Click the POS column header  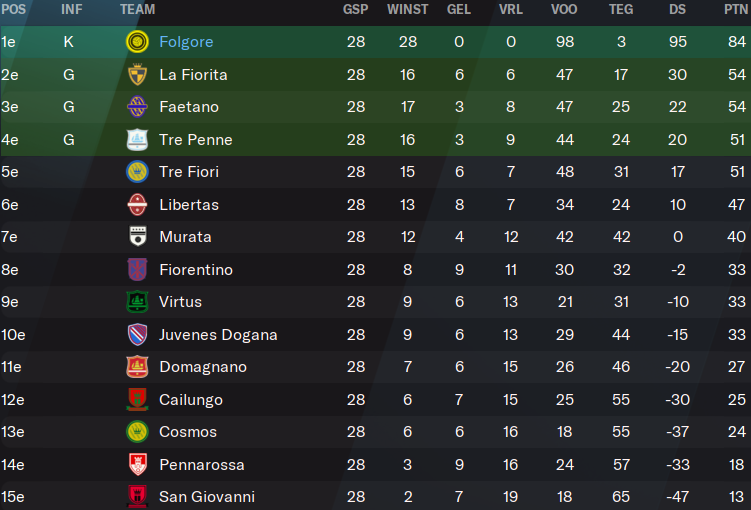pos(13,10)
